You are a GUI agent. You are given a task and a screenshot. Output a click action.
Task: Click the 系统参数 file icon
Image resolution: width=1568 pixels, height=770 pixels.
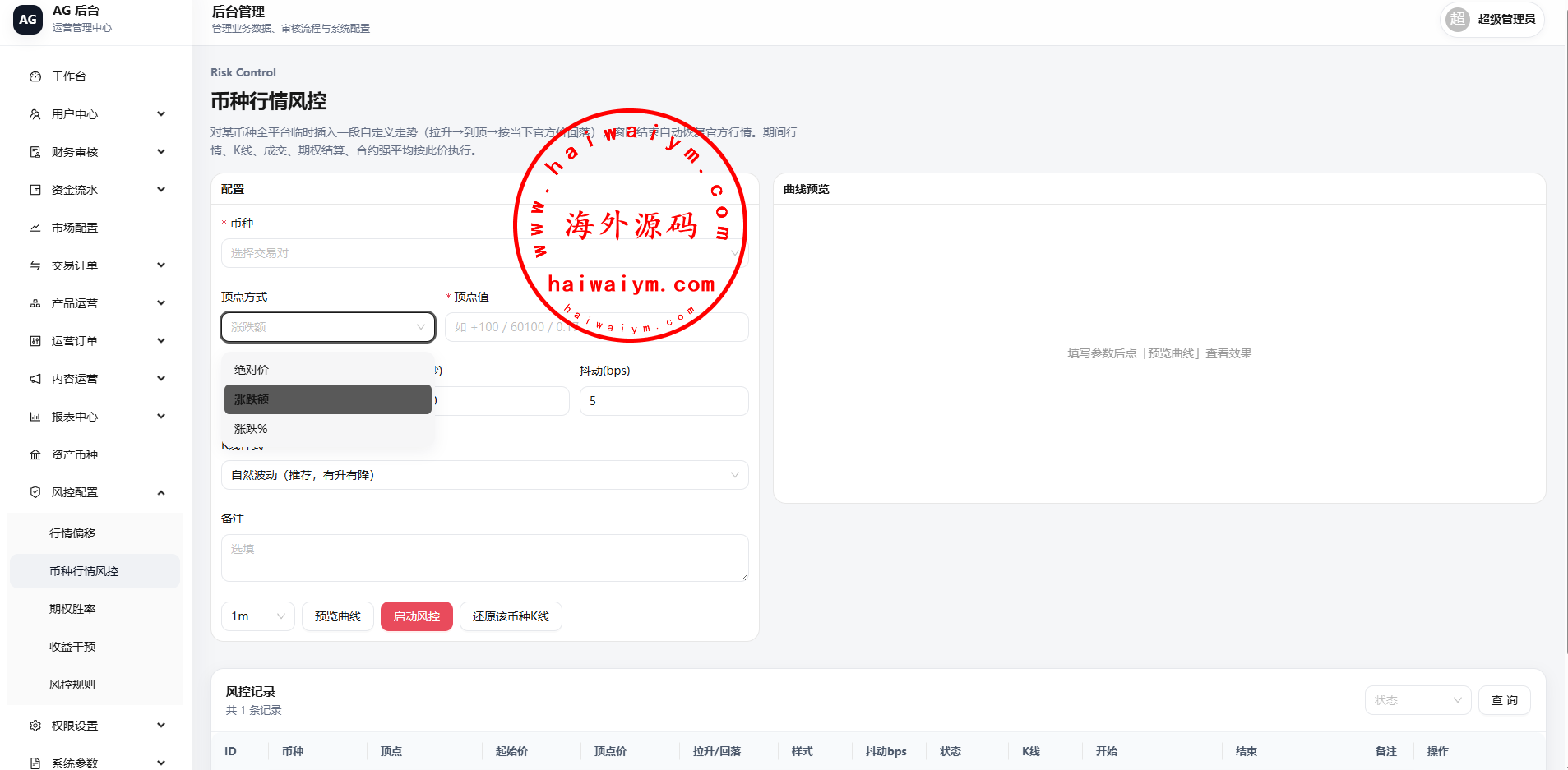35,763
